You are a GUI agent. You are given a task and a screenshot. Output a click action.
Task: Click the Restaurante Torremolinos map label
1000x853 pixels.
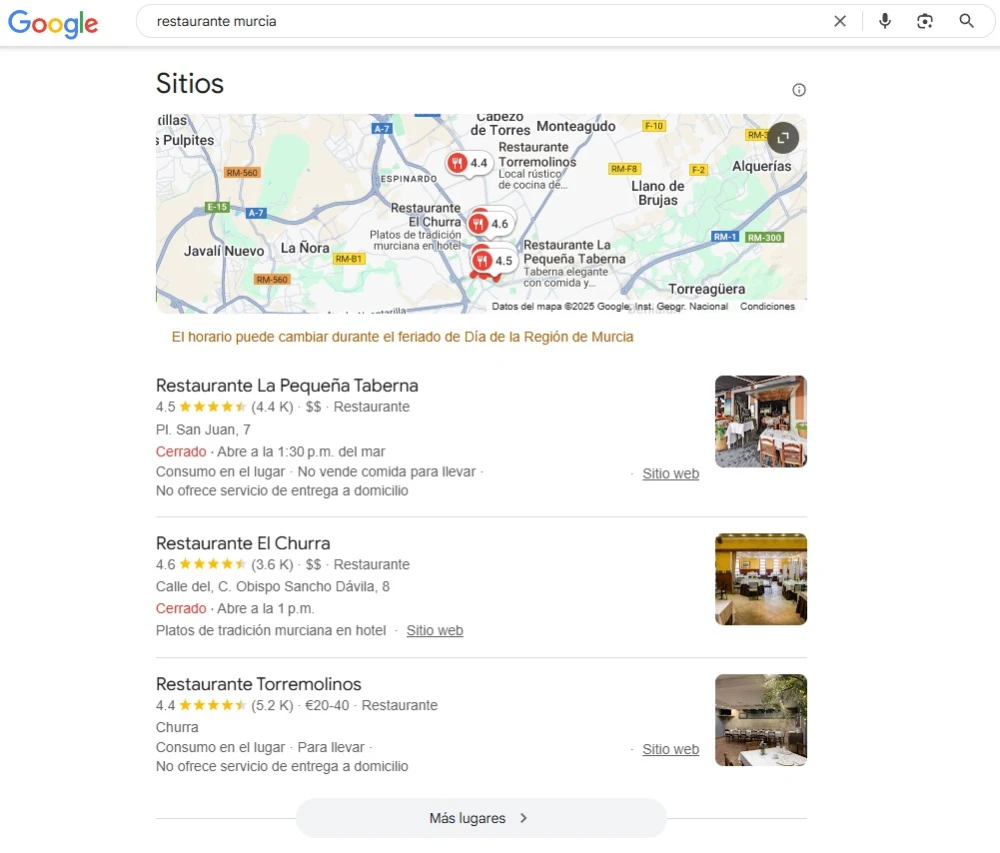pyautogui.click(x=537, y=154)
